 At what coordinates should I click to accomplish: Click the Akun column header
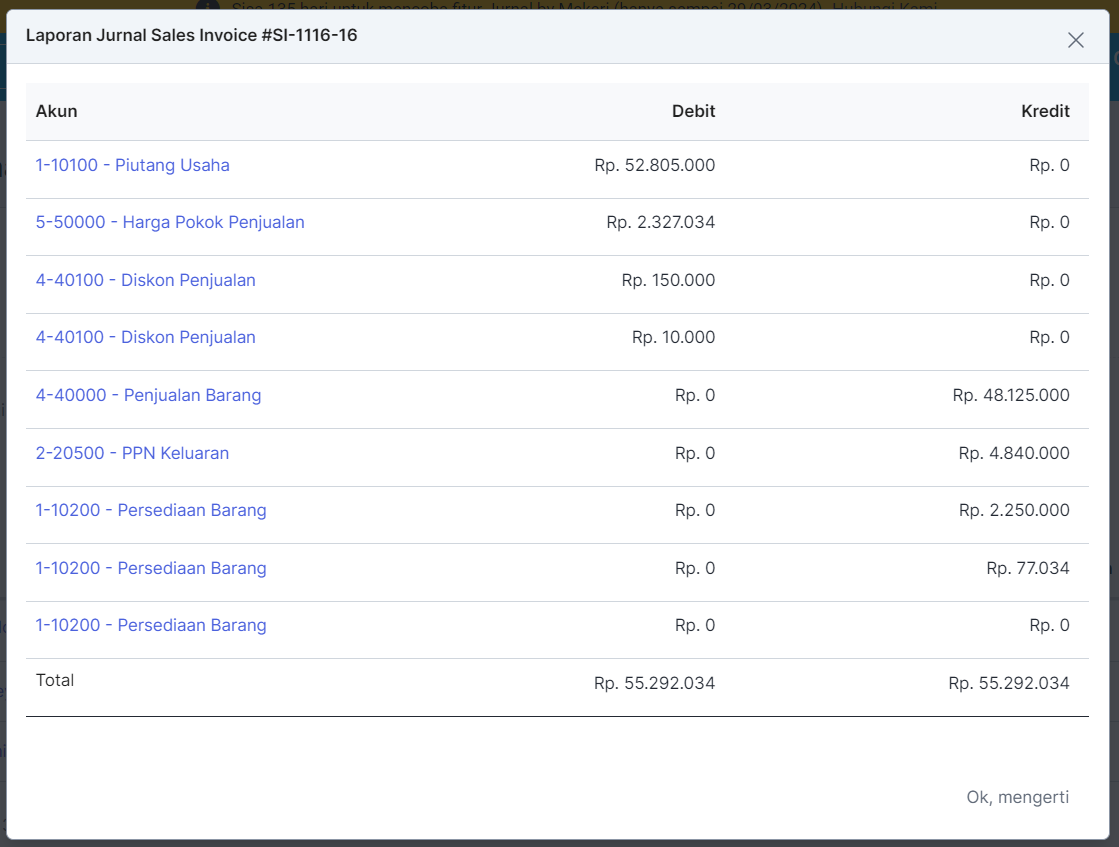(x=56, y=111)
